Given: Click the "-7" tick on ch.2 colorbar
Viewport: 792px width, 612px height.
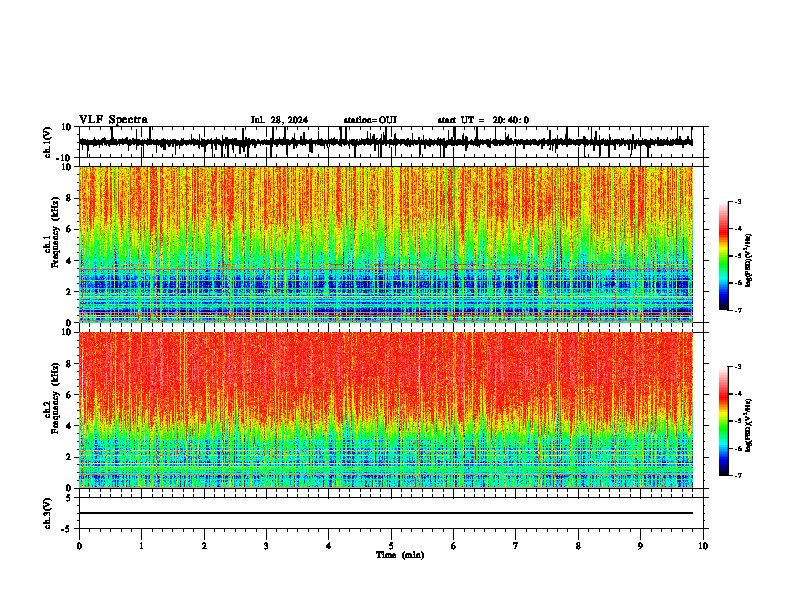Looking at the screenshot, I should (x=737, y=476).
